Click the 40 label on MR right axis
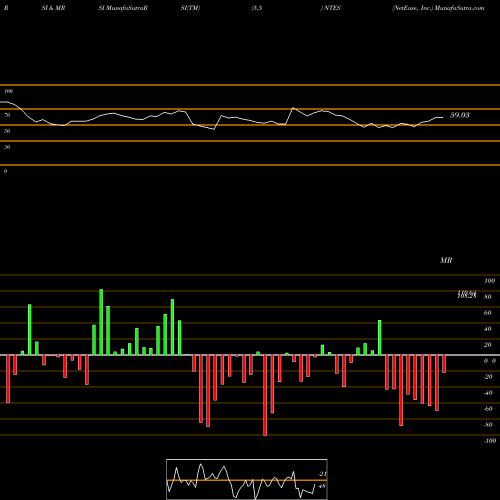500x500 pixels. tap(488, 329)
